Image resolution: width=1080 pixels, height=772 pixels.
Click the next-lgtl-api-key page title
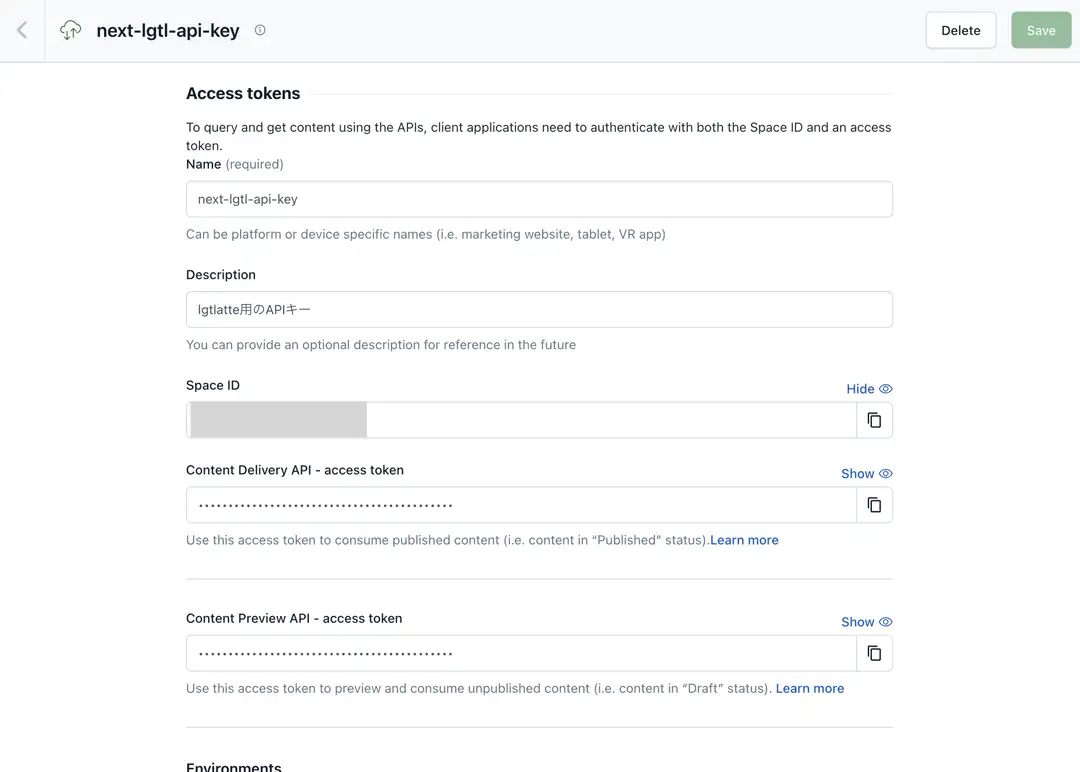click(168, 30)
